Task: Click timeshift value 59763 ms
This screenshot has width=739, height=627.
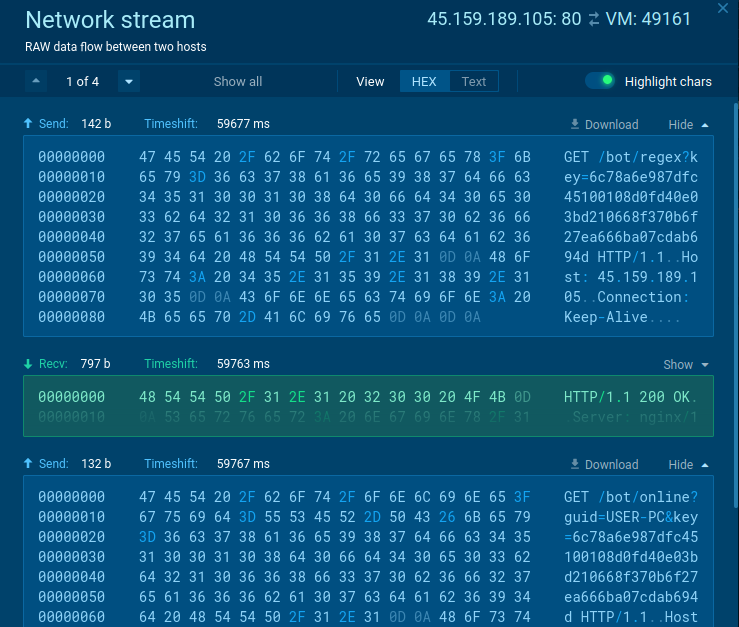Action: (243, 363)
